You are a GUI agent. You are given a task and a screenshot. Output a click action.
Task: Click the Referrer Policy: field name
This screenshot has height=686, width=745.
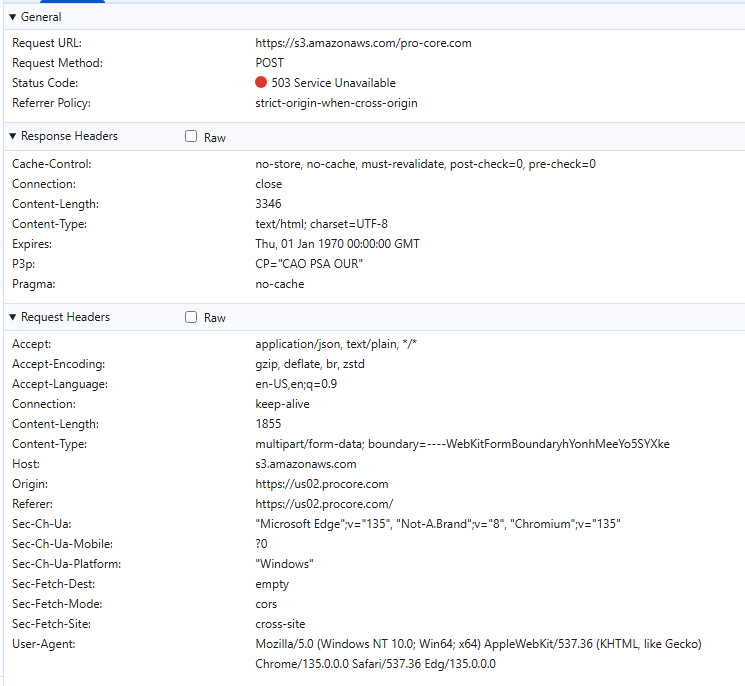click(51, 103)
